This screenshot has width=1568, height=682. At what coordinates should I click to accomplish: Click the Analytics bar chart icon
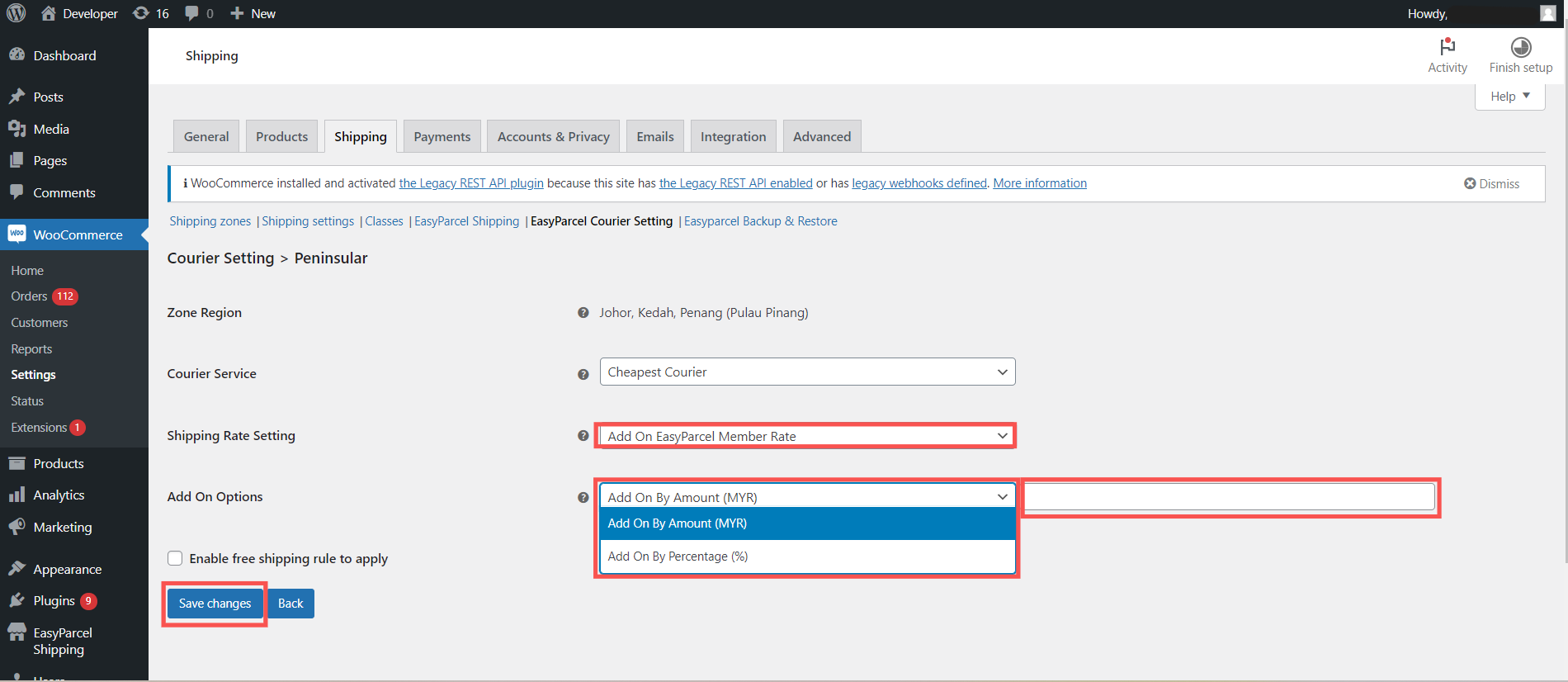coord(17,495)
